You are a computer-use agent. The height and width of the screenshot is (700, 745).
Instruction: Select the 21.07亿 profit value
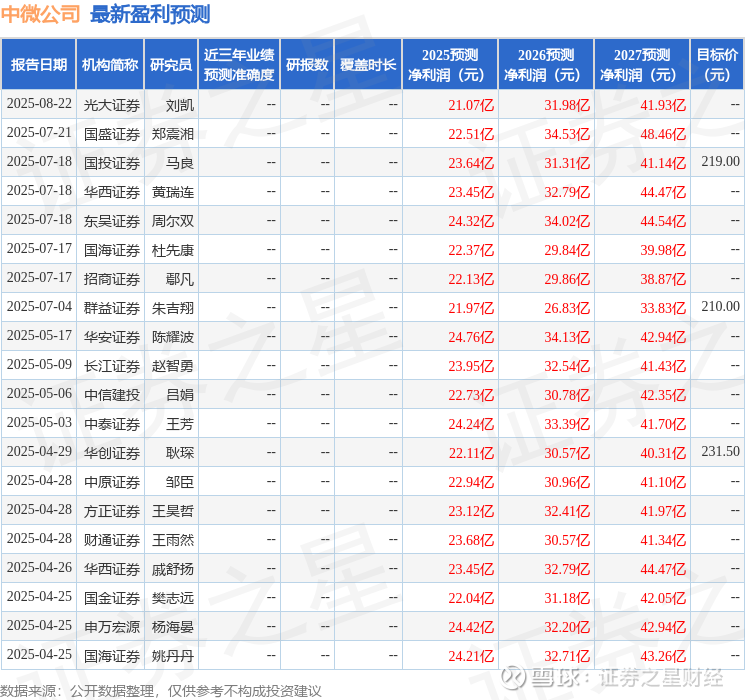coord(471,105)
